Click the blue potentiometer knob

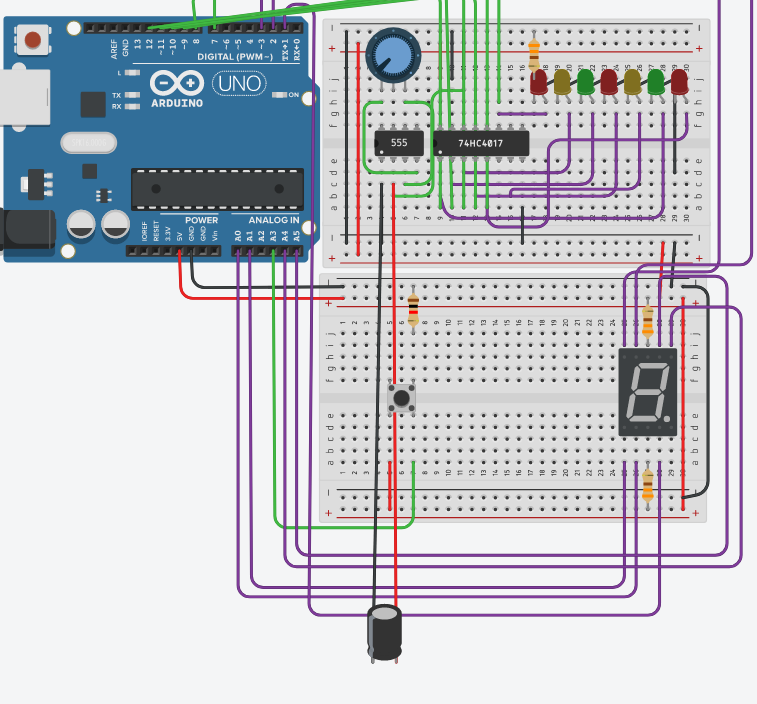pyautogui.click(x=391, y=54)
